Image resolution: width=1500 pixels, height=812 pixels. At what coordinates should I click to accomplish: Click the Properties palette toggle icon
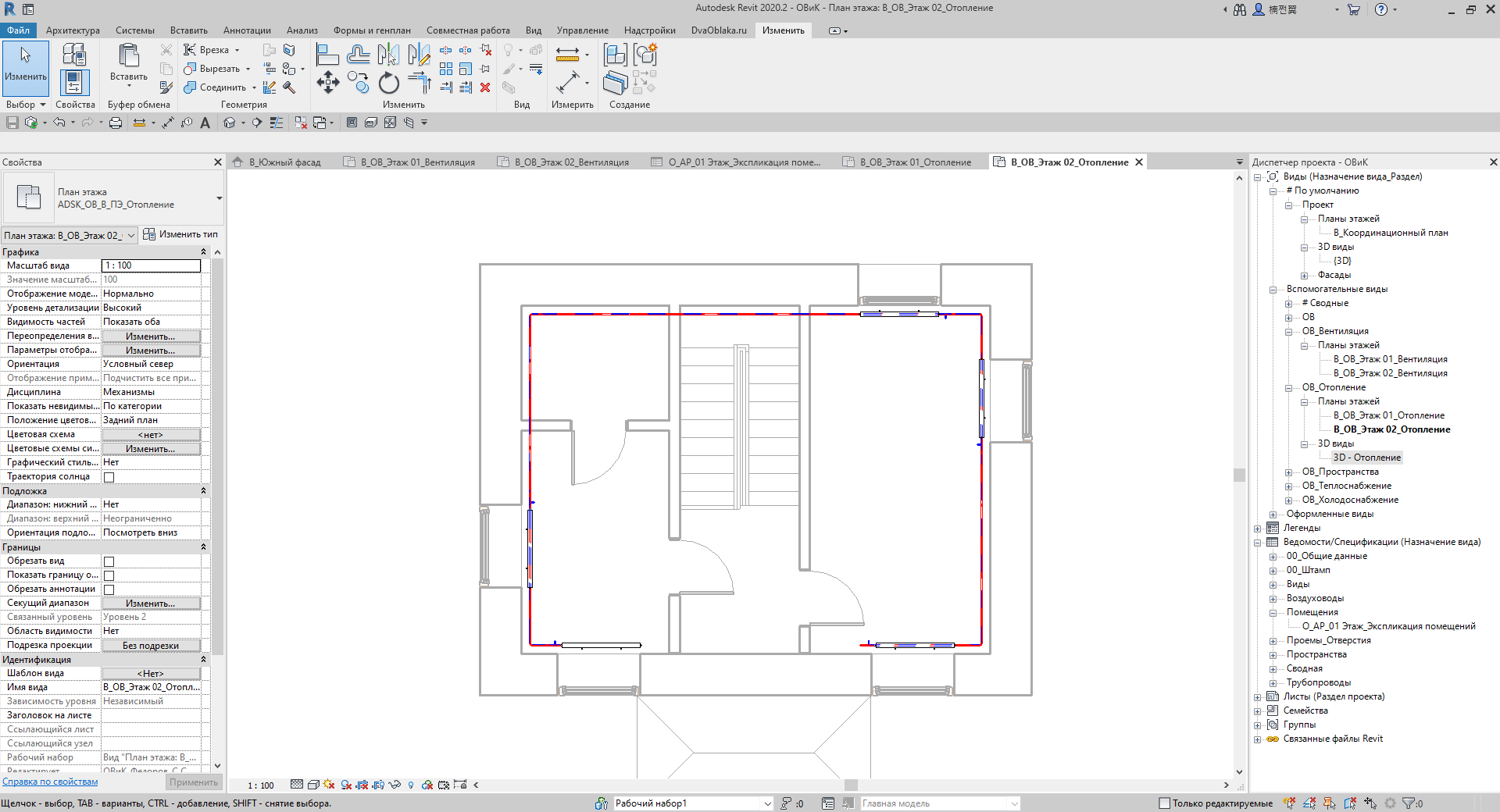[74, 83]
